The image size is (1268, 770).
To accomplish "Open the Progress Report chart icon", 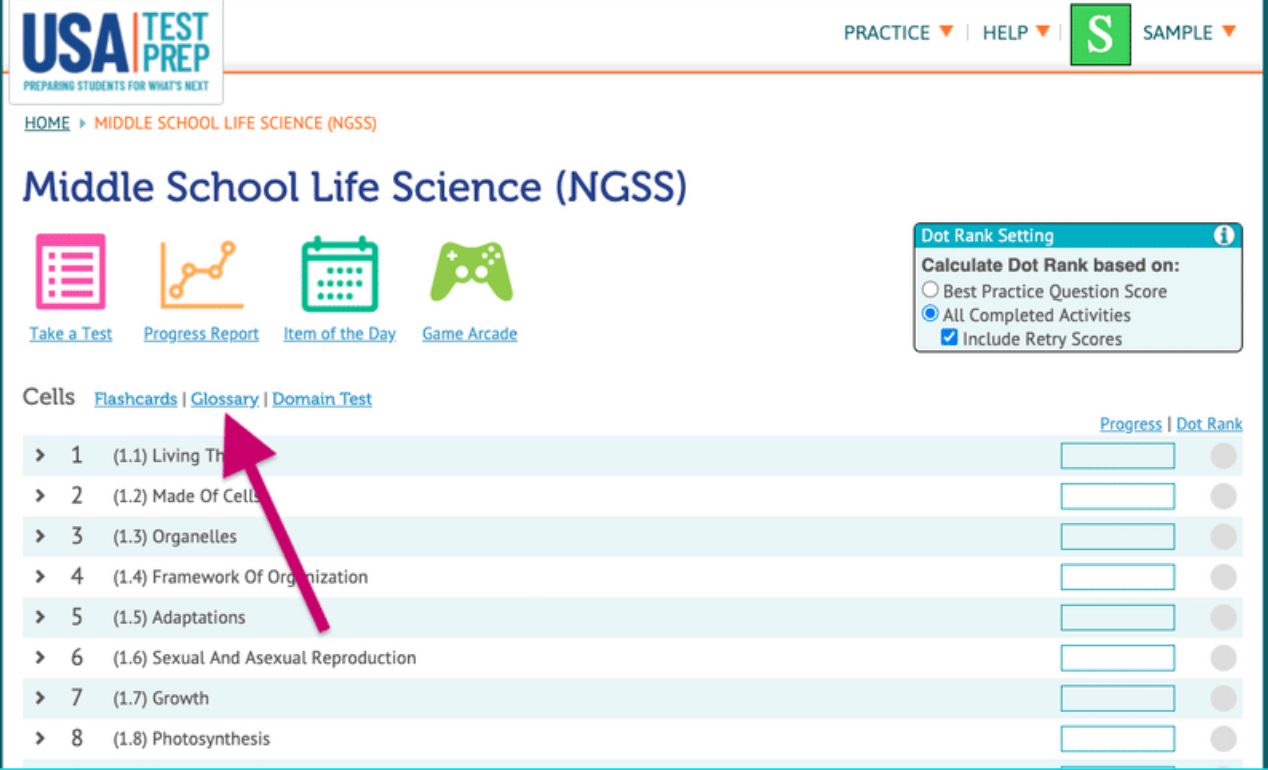I will click(x=201, y=273).
